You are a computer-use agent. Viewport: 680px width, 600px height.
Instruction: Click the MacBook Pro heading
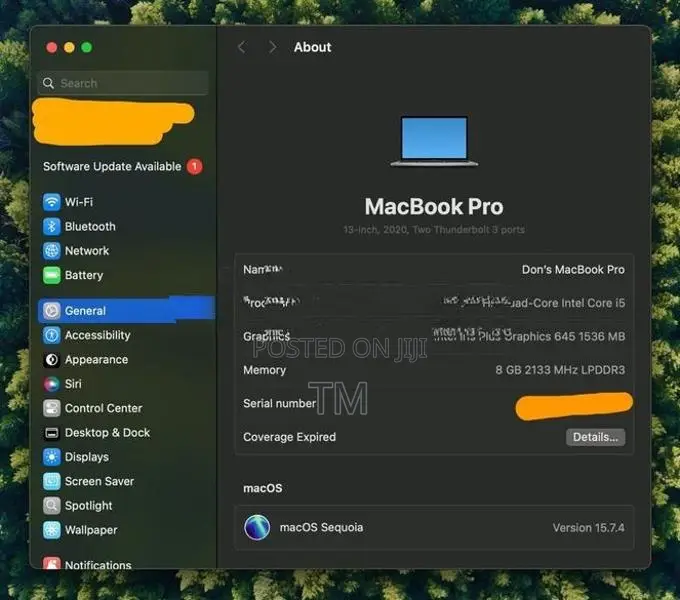434,206
